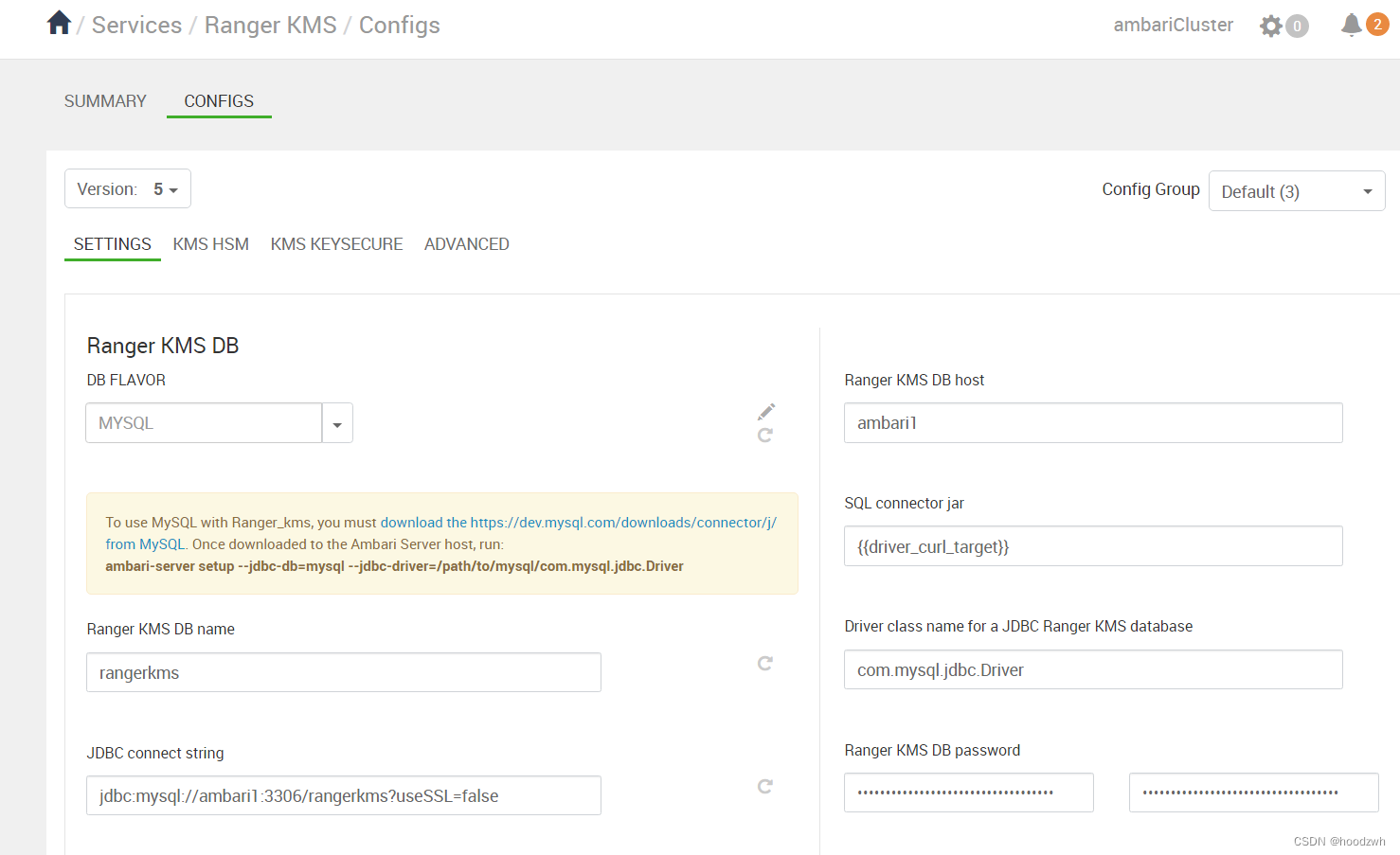Click the orange alerts count badge
This screenshot has height=855, width=1400.
tap(1377, 25)
